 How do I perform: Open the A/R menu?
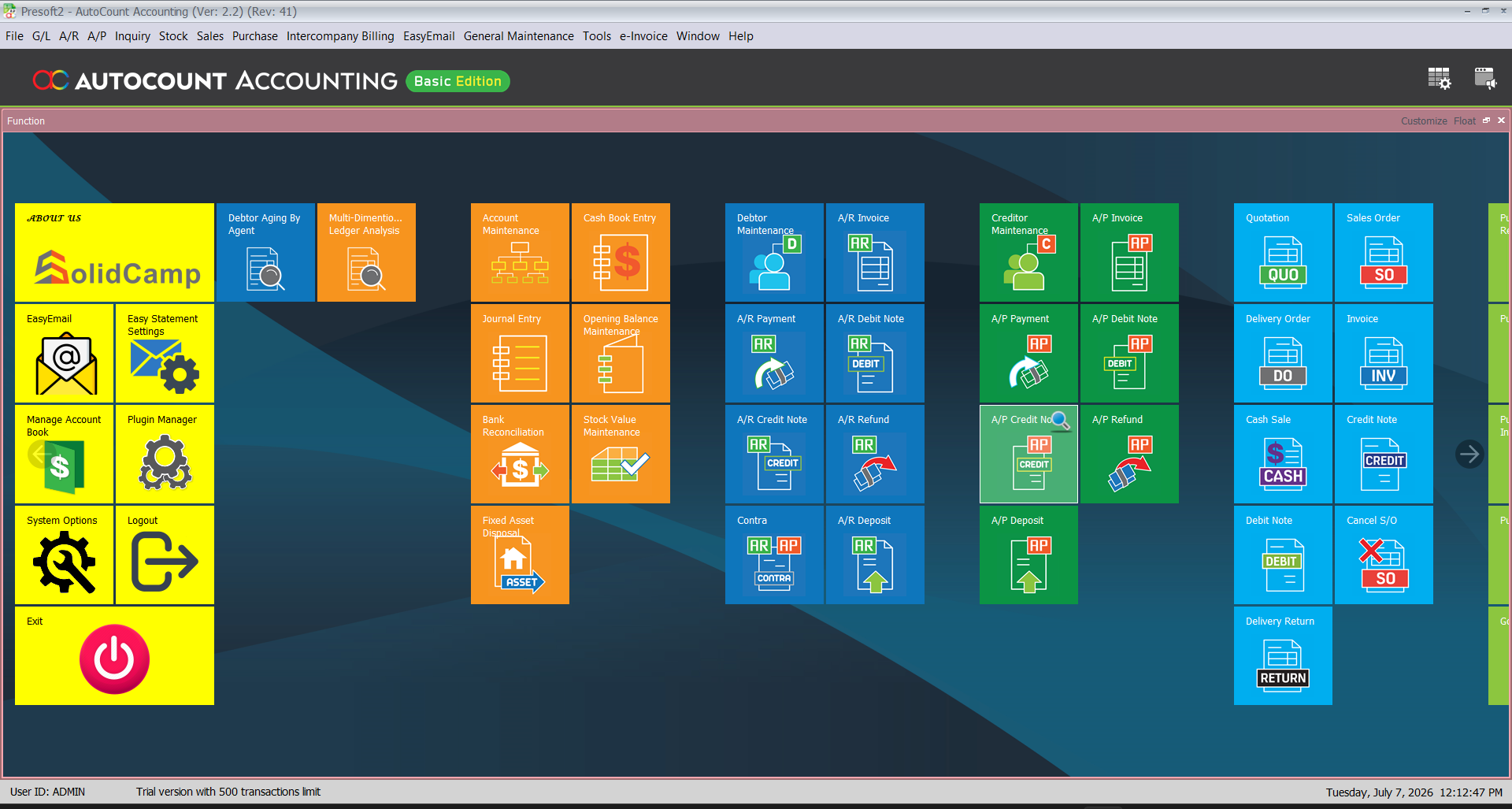point(69,36)
